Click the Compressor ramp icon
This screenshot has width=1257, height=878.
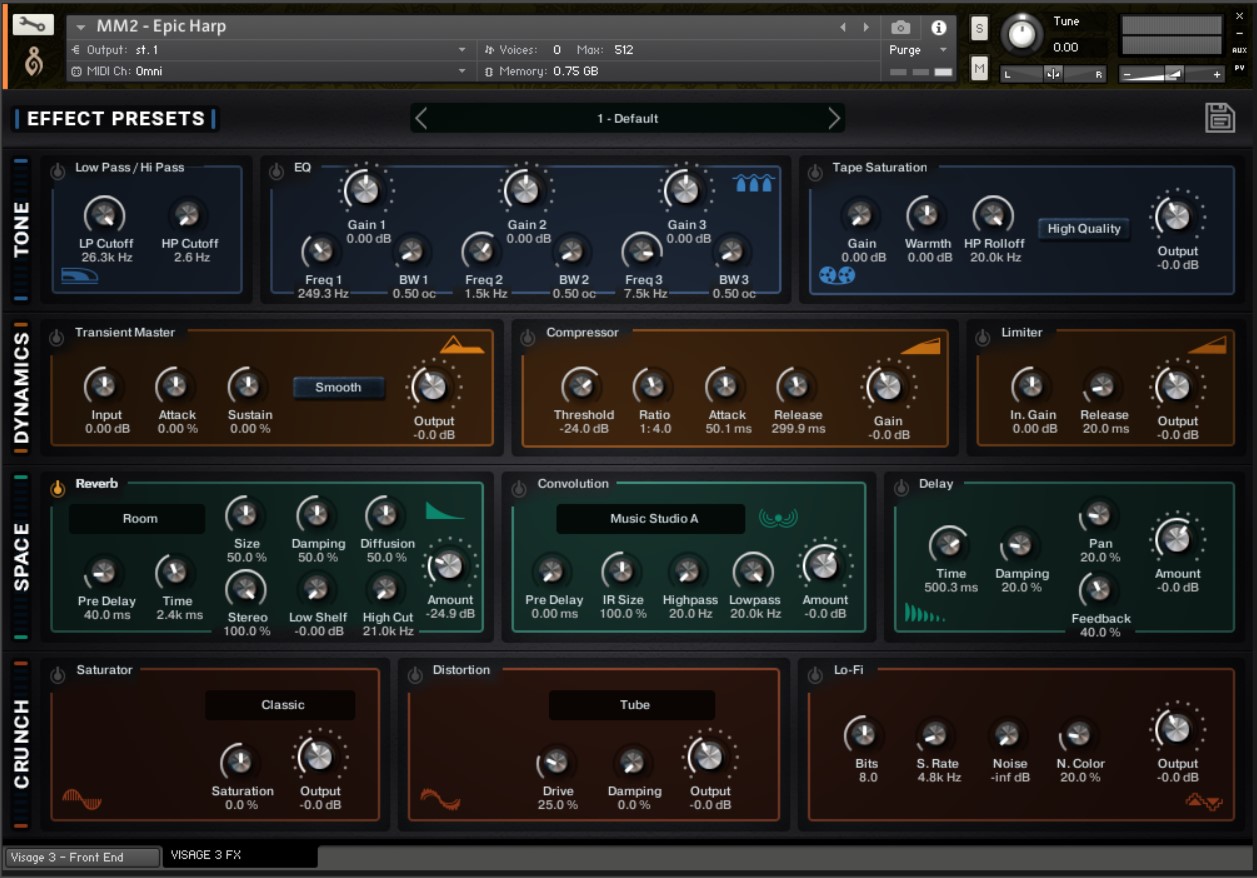921,345
